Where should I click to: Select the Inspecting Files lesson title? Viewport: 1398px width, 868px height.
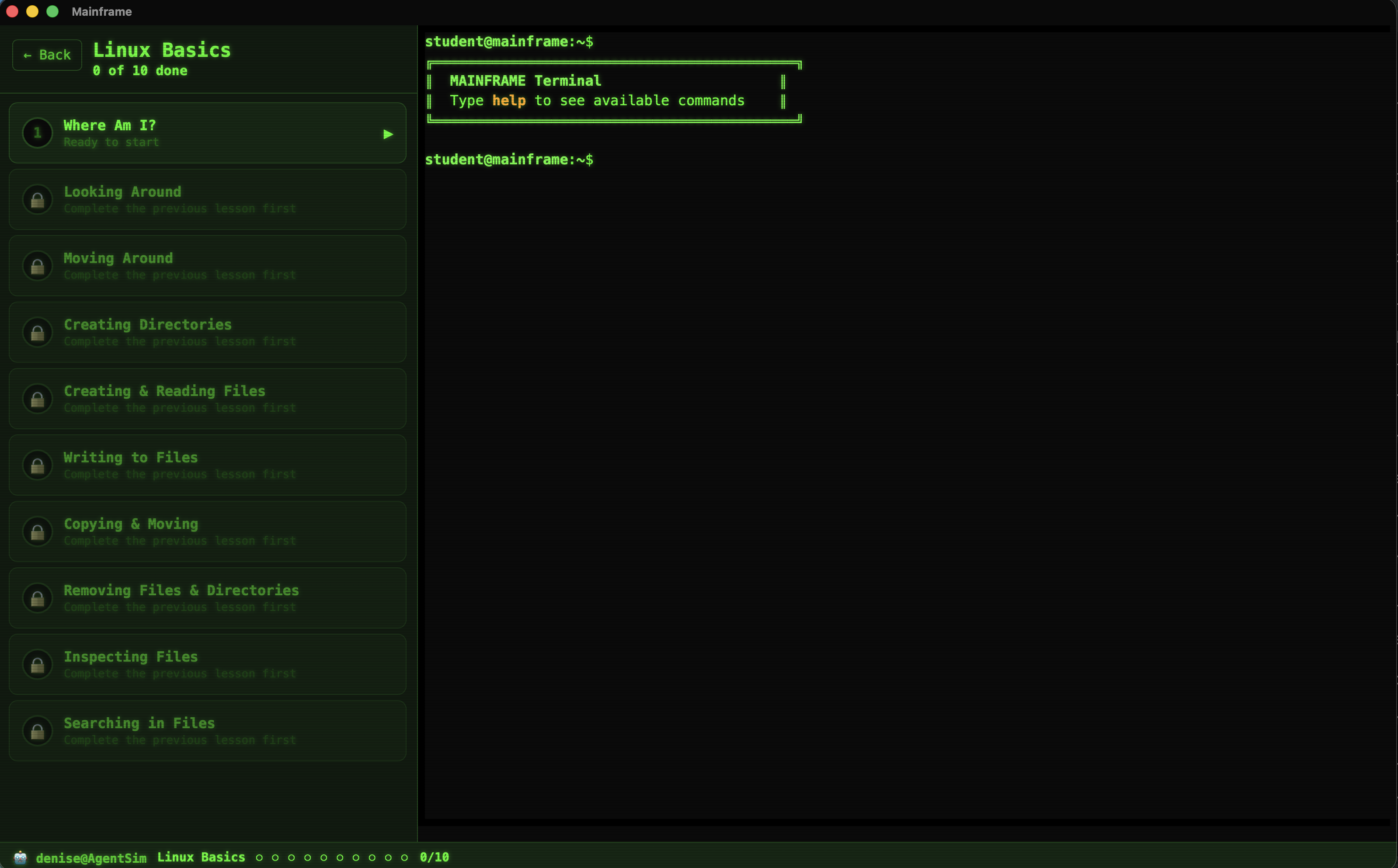131,657
